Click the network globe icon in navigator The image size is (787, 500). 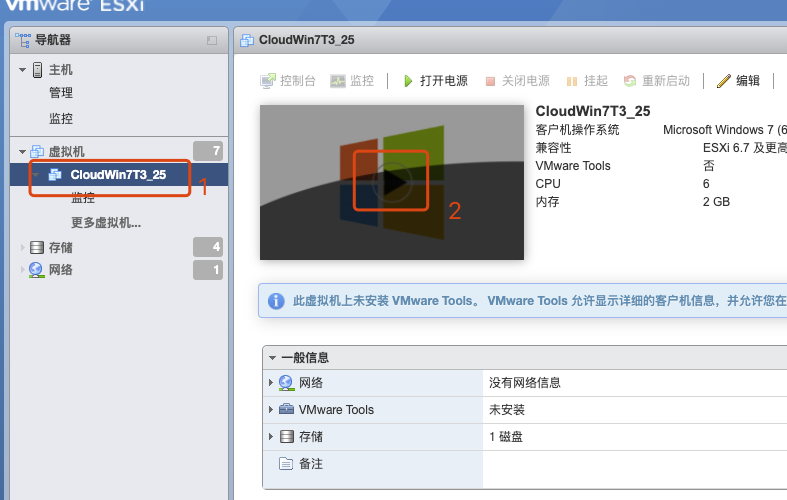click(36, 270)
